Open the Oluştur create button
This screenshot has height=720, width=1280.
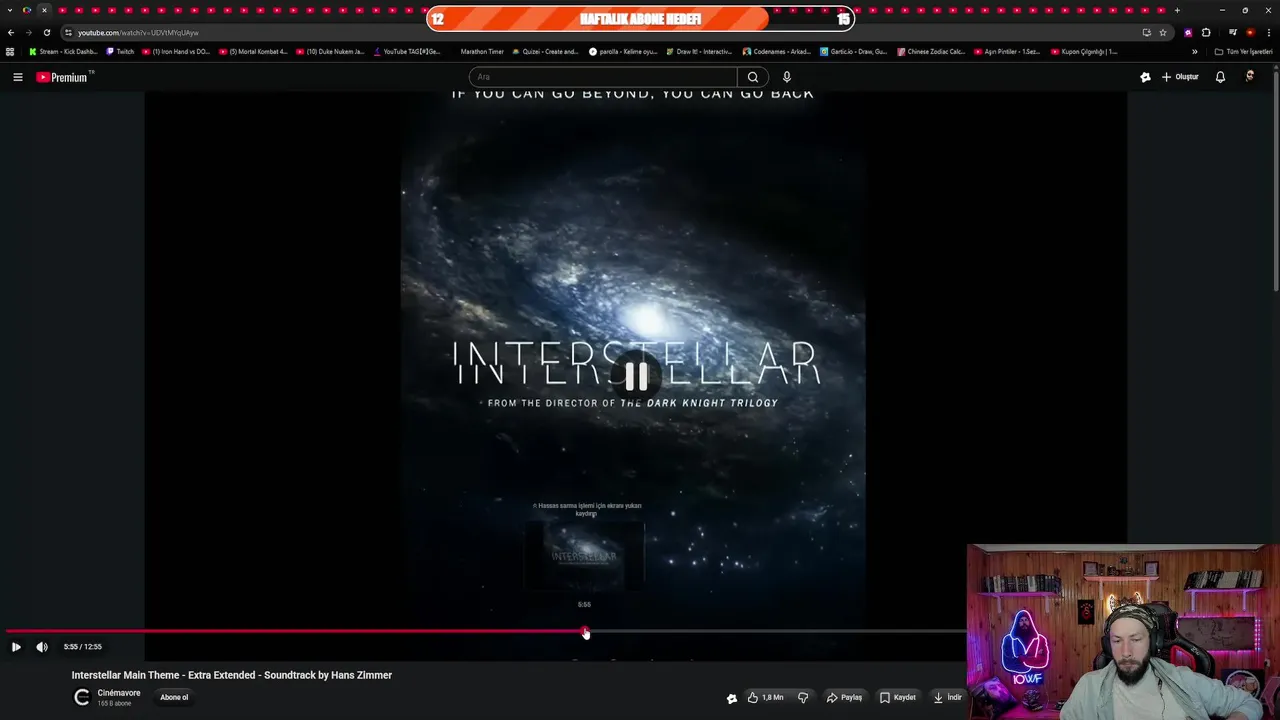coord(1180,77)
